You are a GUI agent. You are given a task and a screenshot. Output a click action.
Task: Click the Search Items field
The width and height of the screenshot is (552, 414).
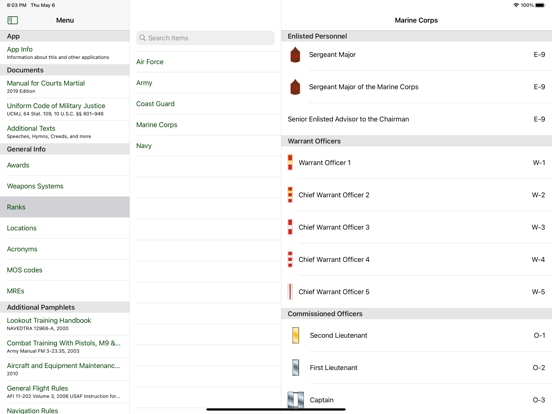205,38
